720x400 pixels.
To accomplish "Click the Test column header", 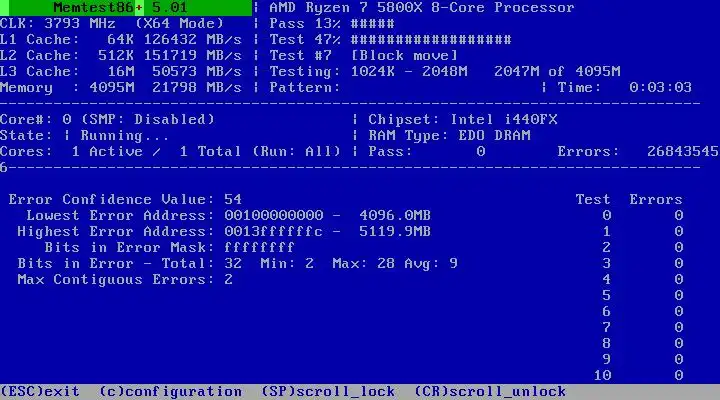I will pos(593,199).
